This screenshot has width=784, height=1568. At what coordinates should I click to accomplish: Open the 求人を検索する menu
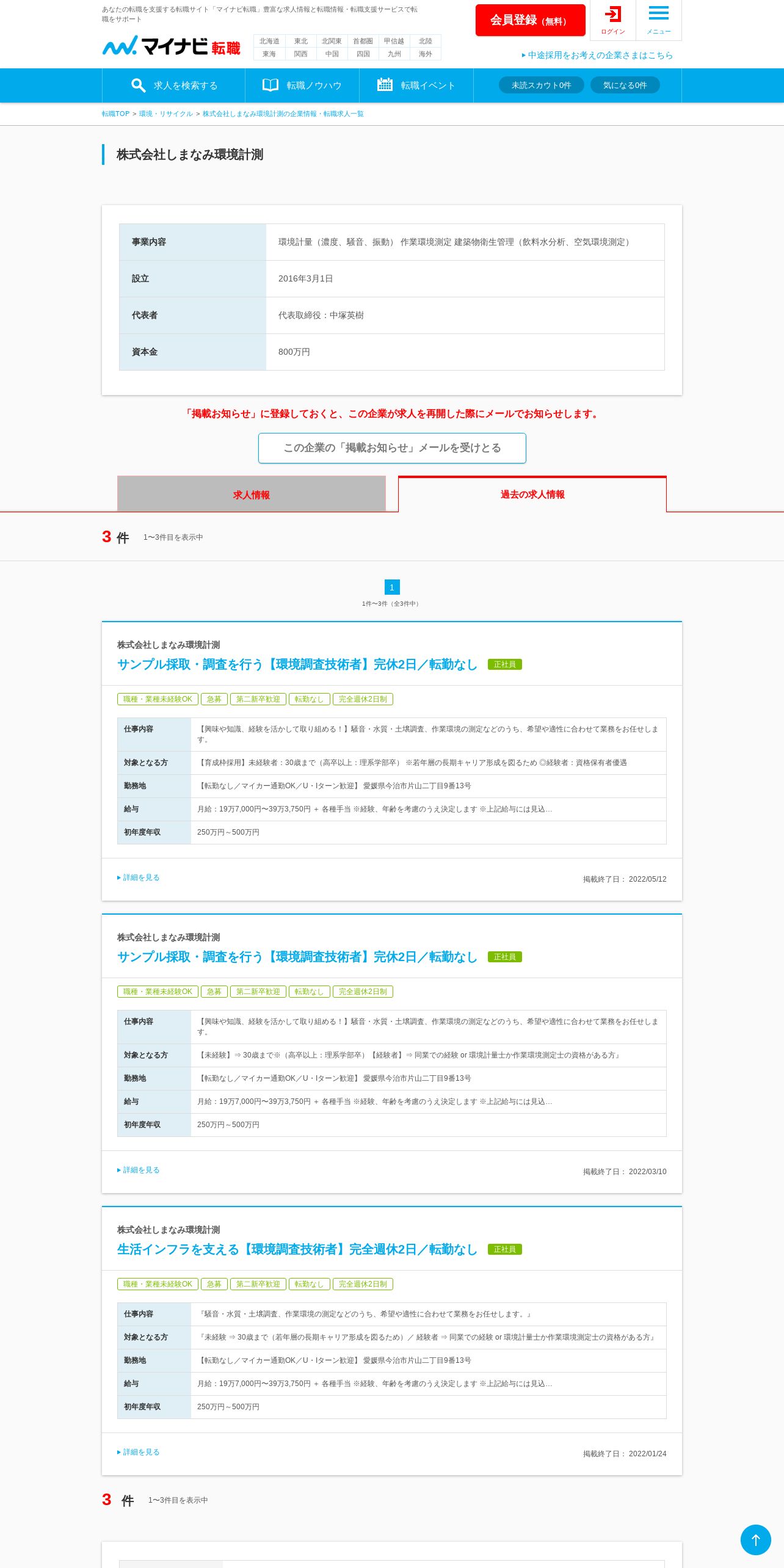coord(173,85)
